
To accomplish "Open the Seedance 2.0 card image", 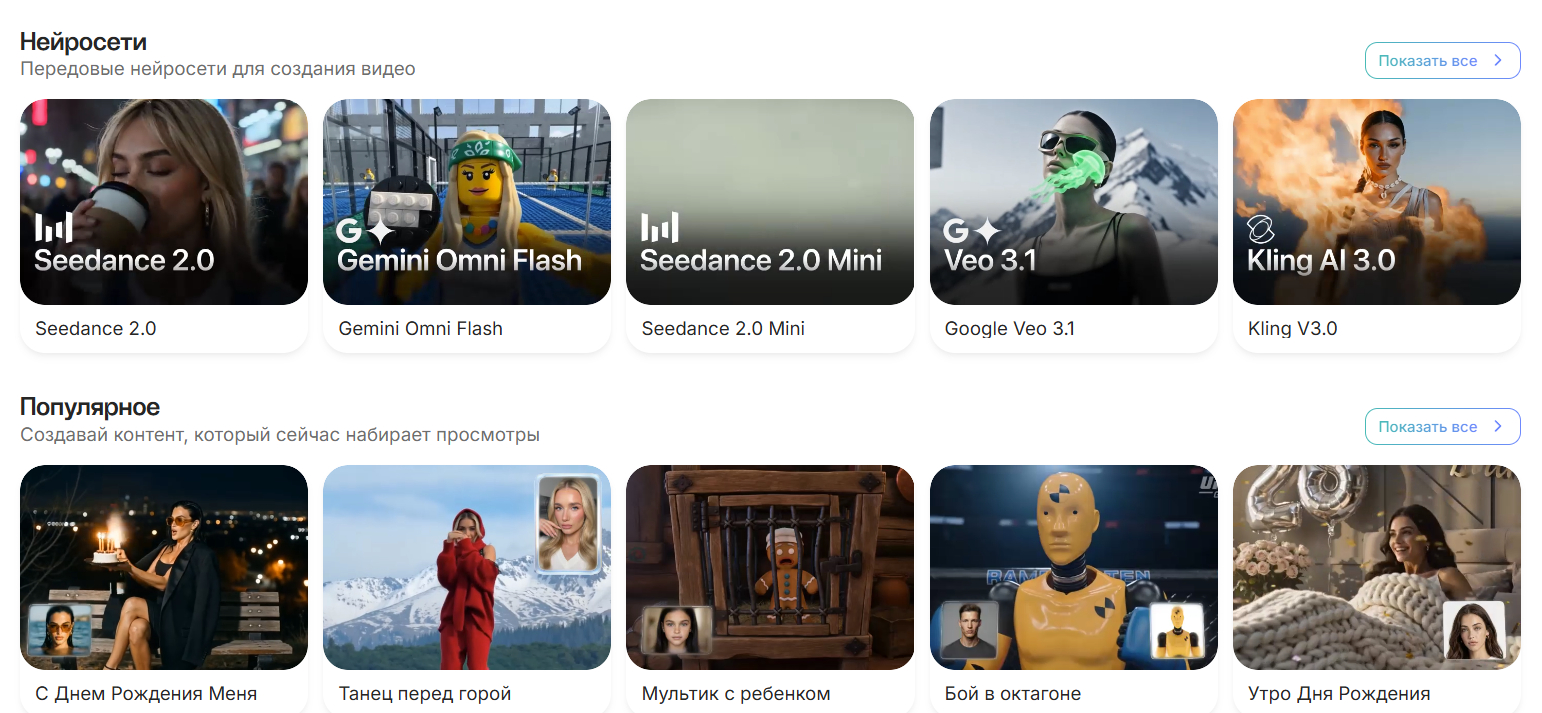I will click(164, 202).
